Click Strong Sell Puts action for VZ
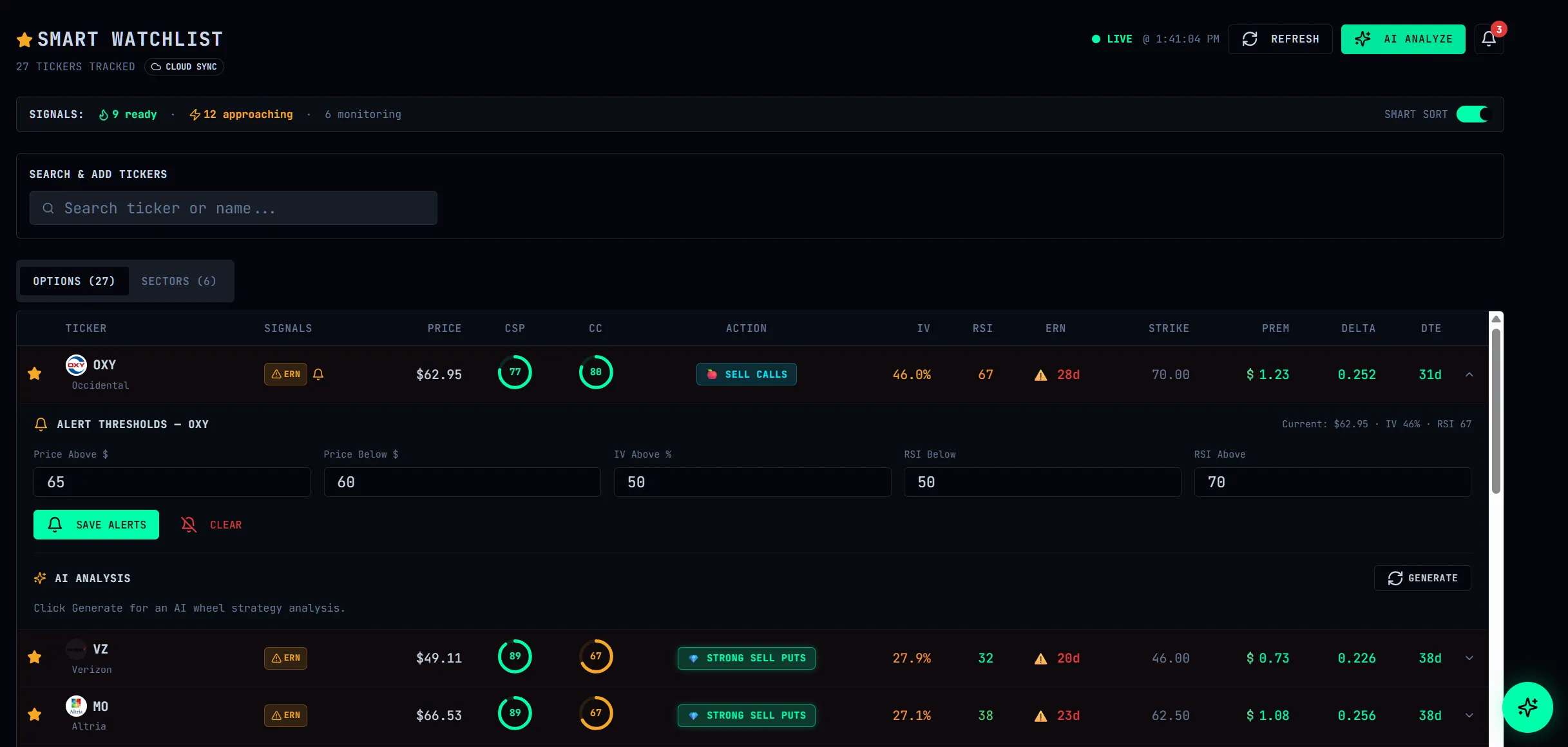Screen dimensions: 1568x747 (x=747, y=658)
